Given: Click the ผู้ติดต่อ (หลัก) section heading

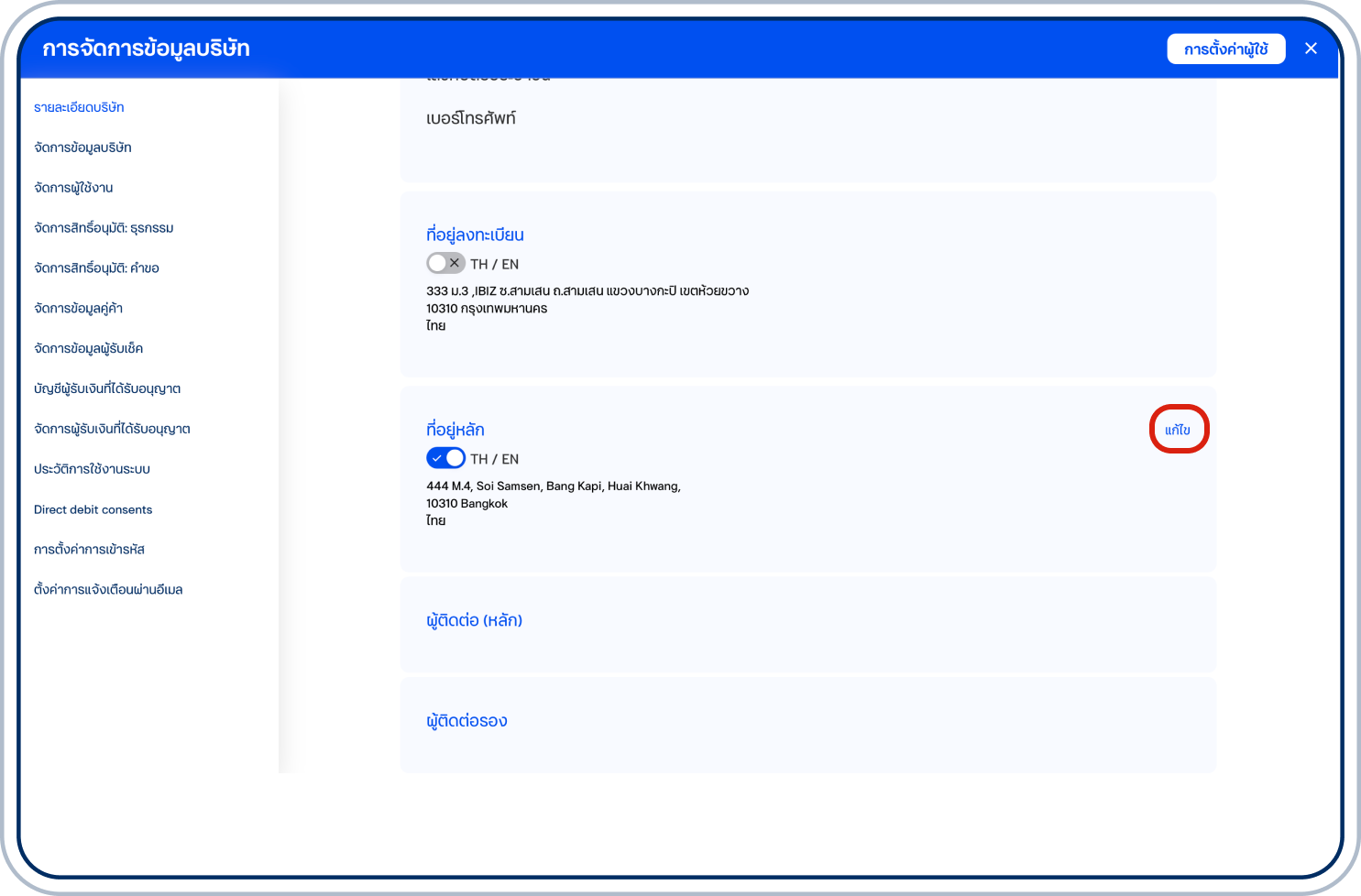Looking at the screenshot, I should (474, 620).
